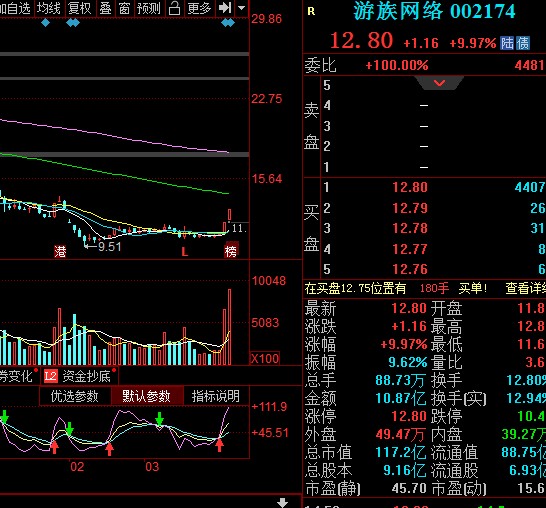Select the 复权 price adjustment button

click(80, 8)
